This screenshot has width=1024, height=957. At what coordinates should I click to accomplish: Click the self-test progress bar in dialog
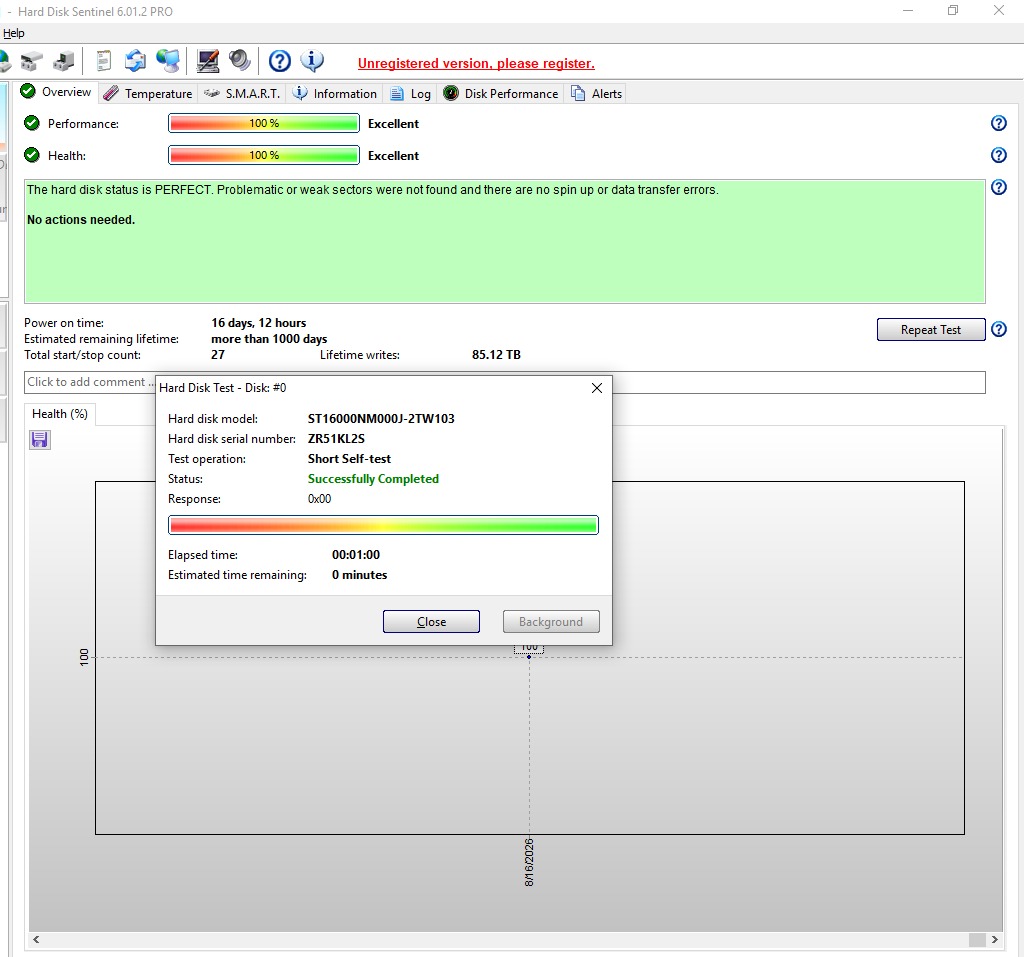click(x=383, y=525)
